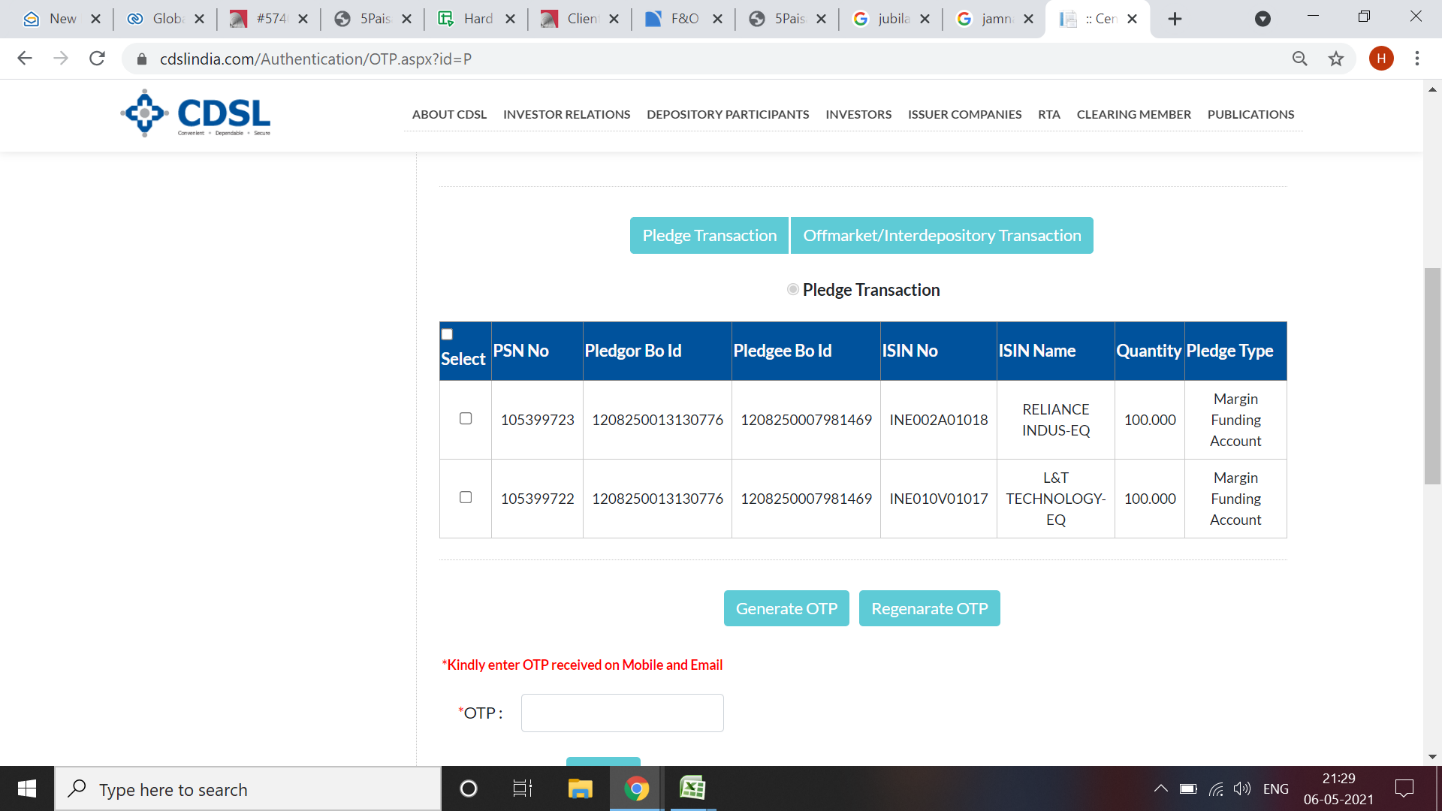Close the F&O browser tab

coord(716,19)
